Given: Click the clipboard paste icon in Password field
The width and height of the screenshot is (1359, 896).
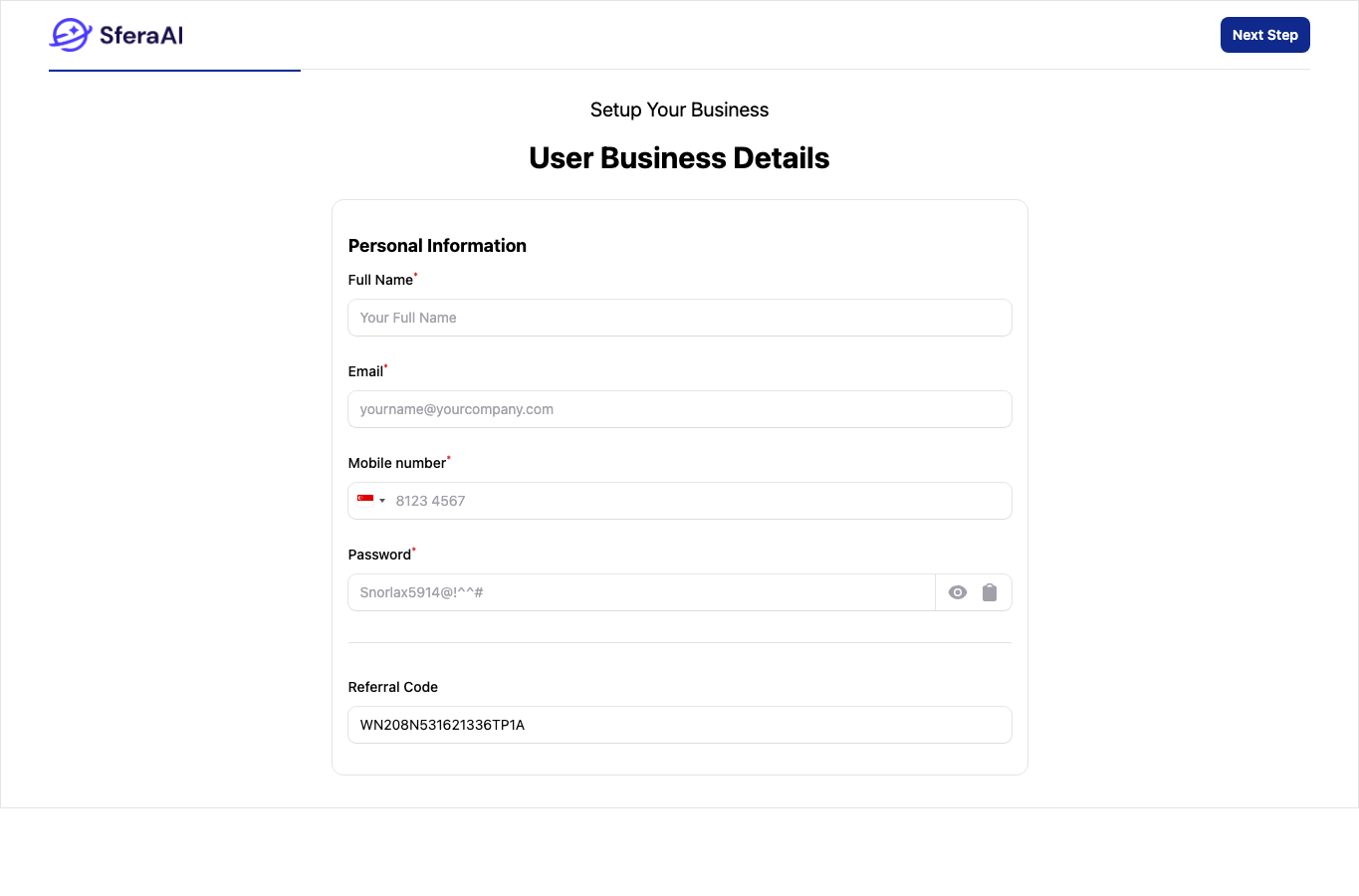Looking at the screenshot, I should (x=990, y=592).
